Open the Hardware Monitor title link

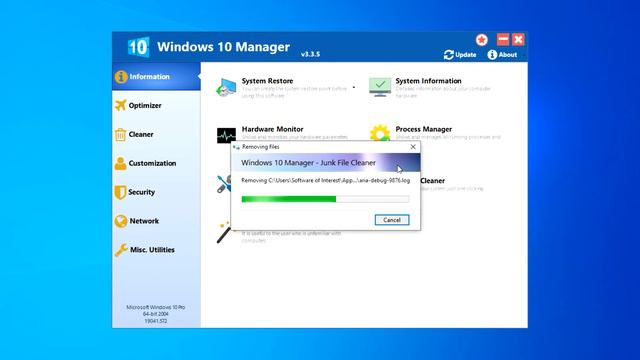click(272, 129)
